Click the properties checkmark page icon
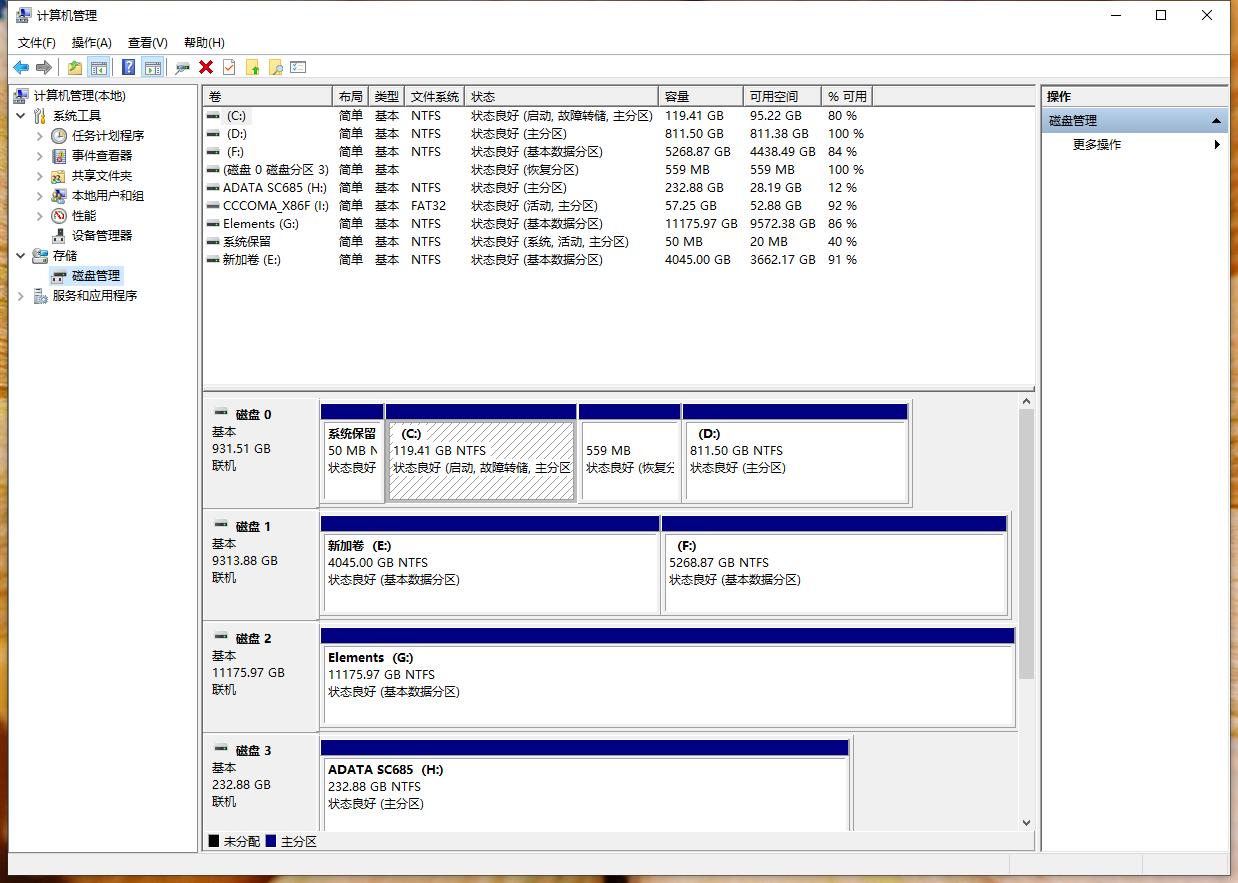1238x883 pixels. [229, 67]
